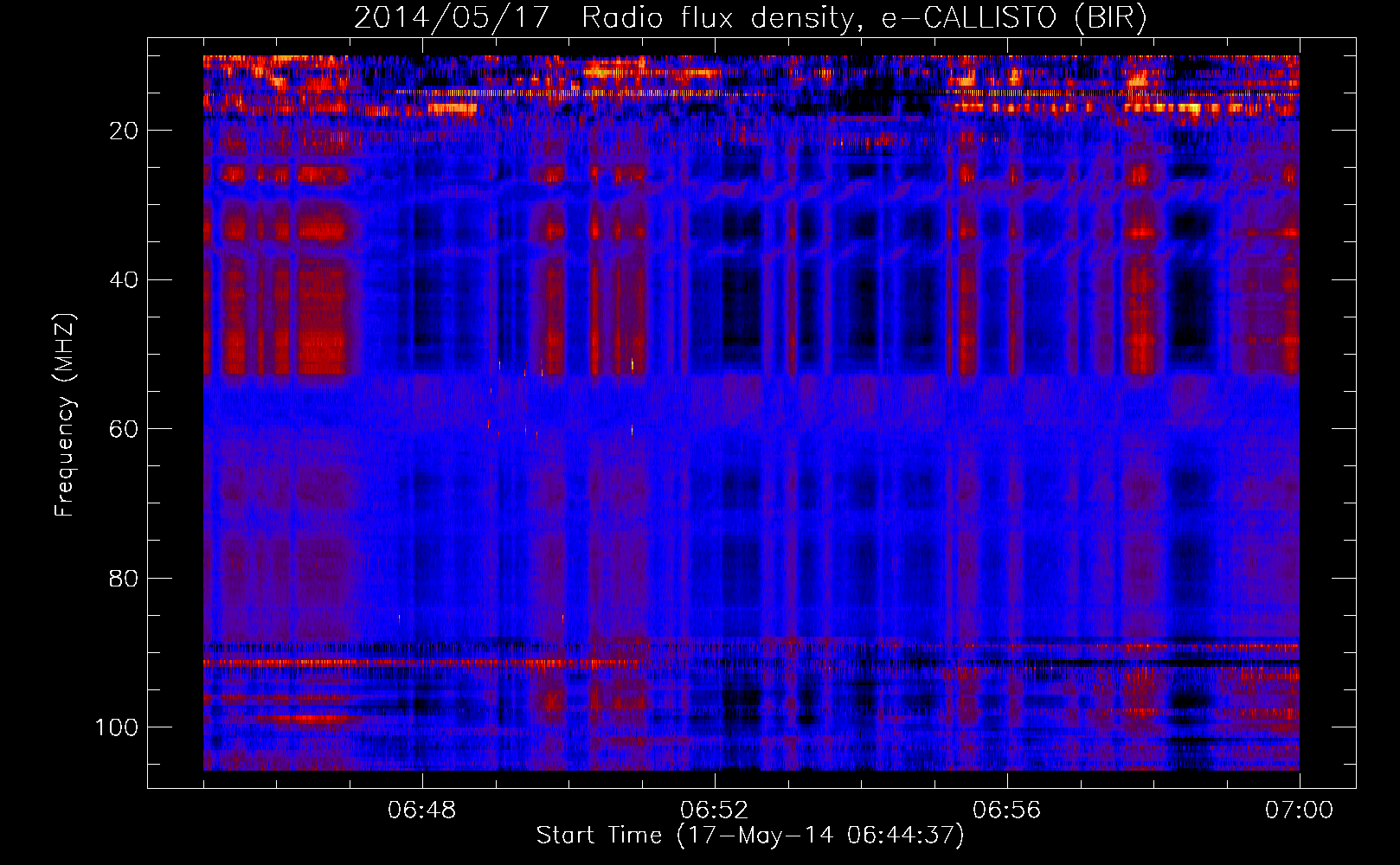Image resolution: width=1400 pixels, height=865 pixels.
Task: Click the 06:48 time tick label
Action: [x=422, y=811]
